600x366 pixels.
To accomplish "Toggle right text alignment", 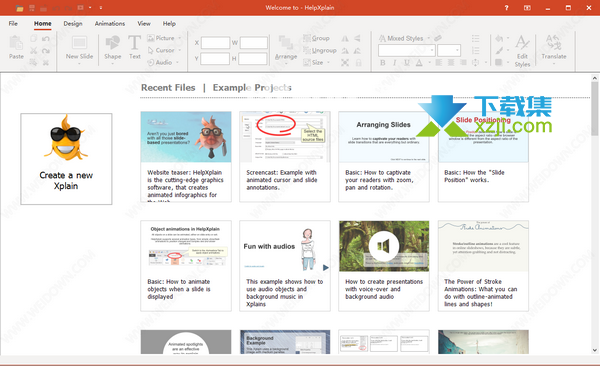I will (463, 62).
